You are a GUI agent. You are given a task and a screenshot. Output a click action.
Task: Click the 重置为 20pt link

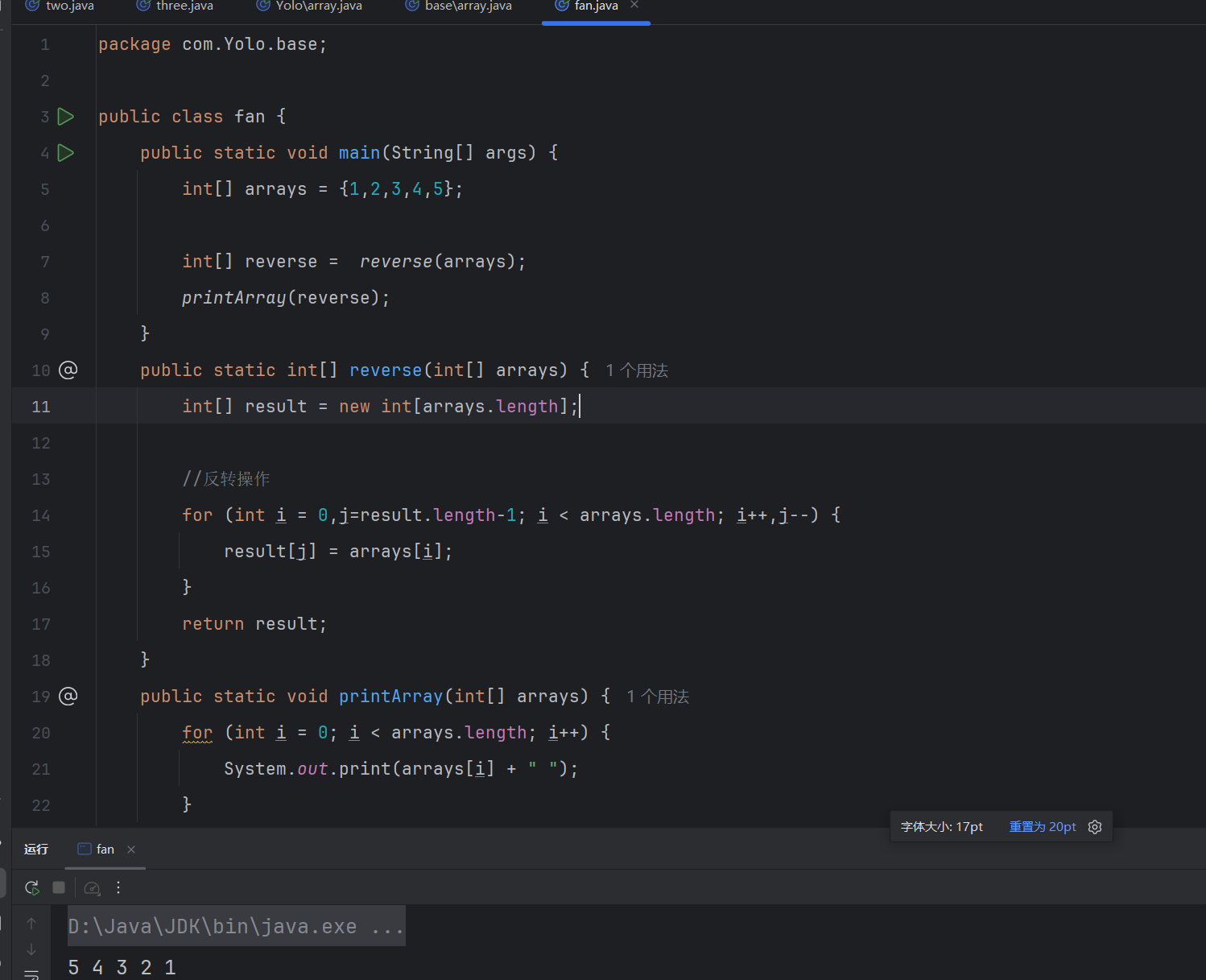click(x=1043, y=827)
